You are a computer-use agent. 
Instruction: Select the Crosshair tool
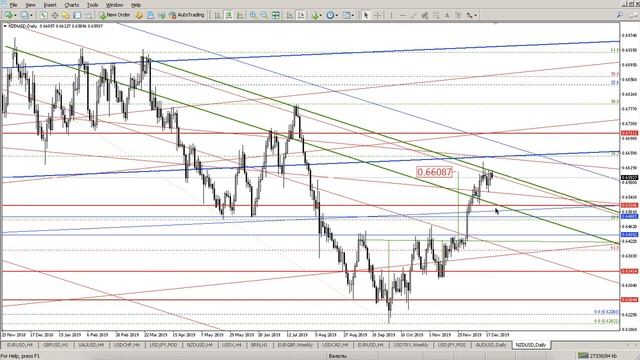tap(378, 15)
